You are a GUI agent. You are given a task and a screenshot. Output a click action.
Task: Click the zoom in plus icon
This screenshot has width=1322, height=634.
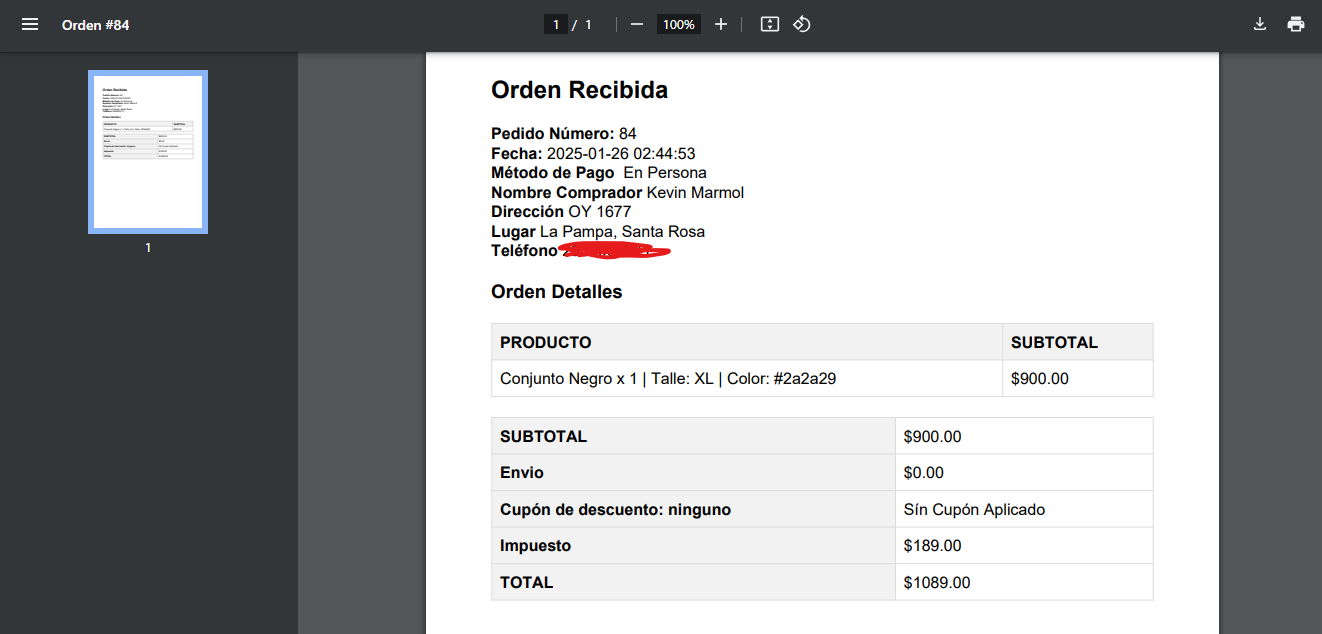pyautogui.click(x=721, y=24)
